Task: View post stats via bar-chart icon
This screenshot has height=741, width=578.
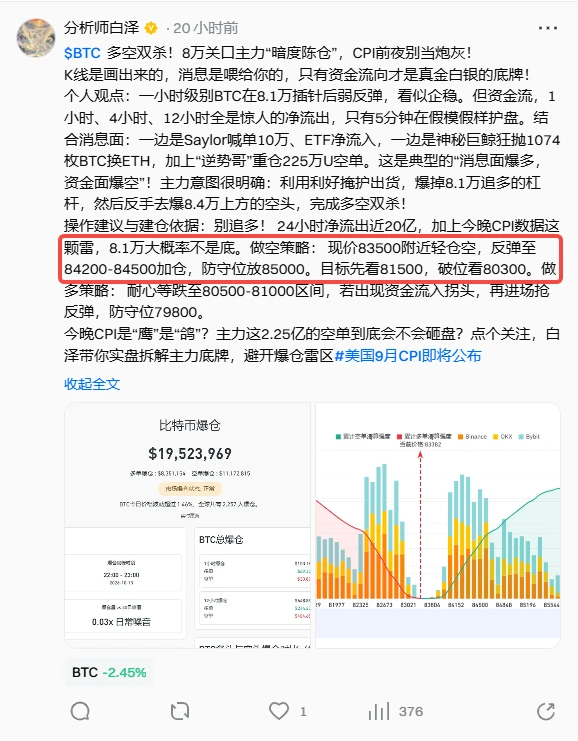Action: click(379, 711)
